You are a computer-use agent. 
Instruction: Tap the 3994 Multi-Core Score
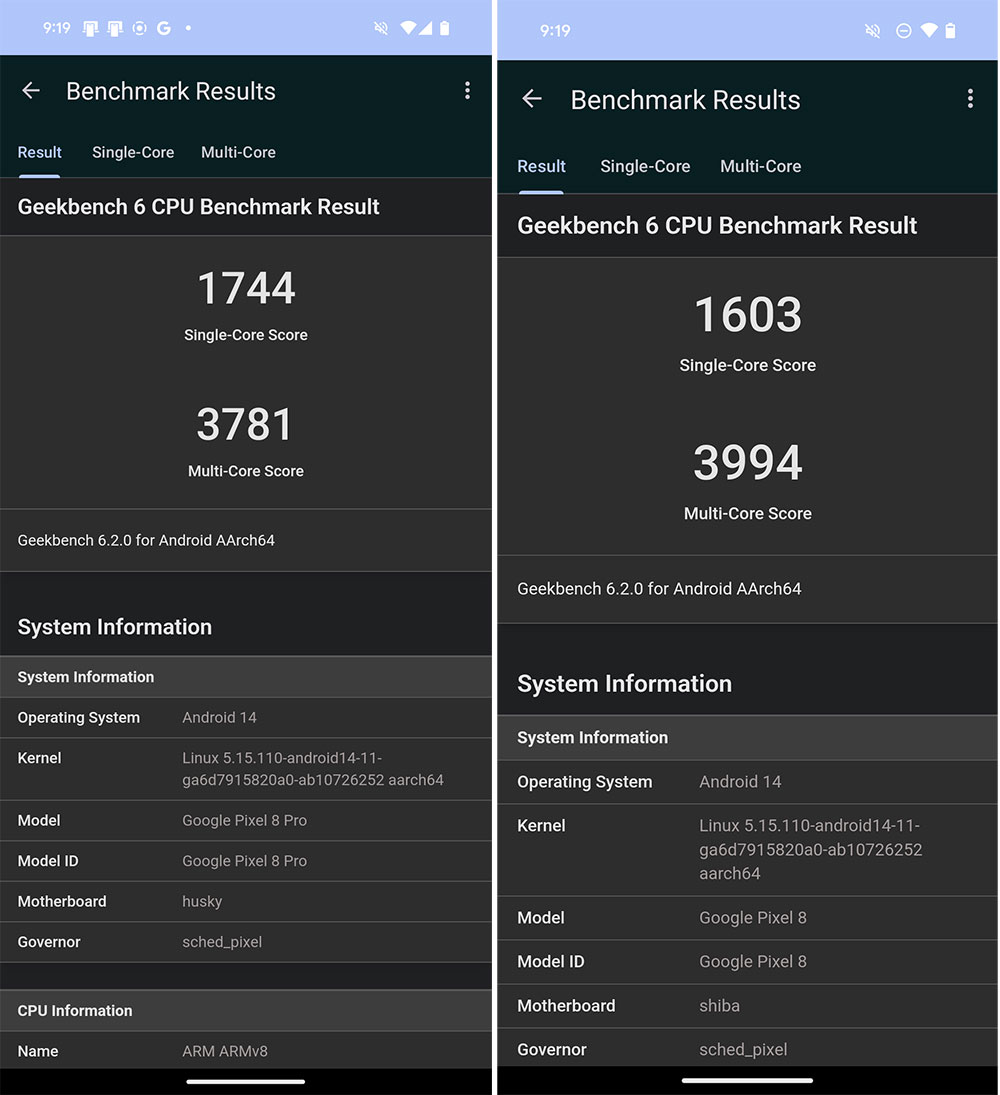point(748,463)
